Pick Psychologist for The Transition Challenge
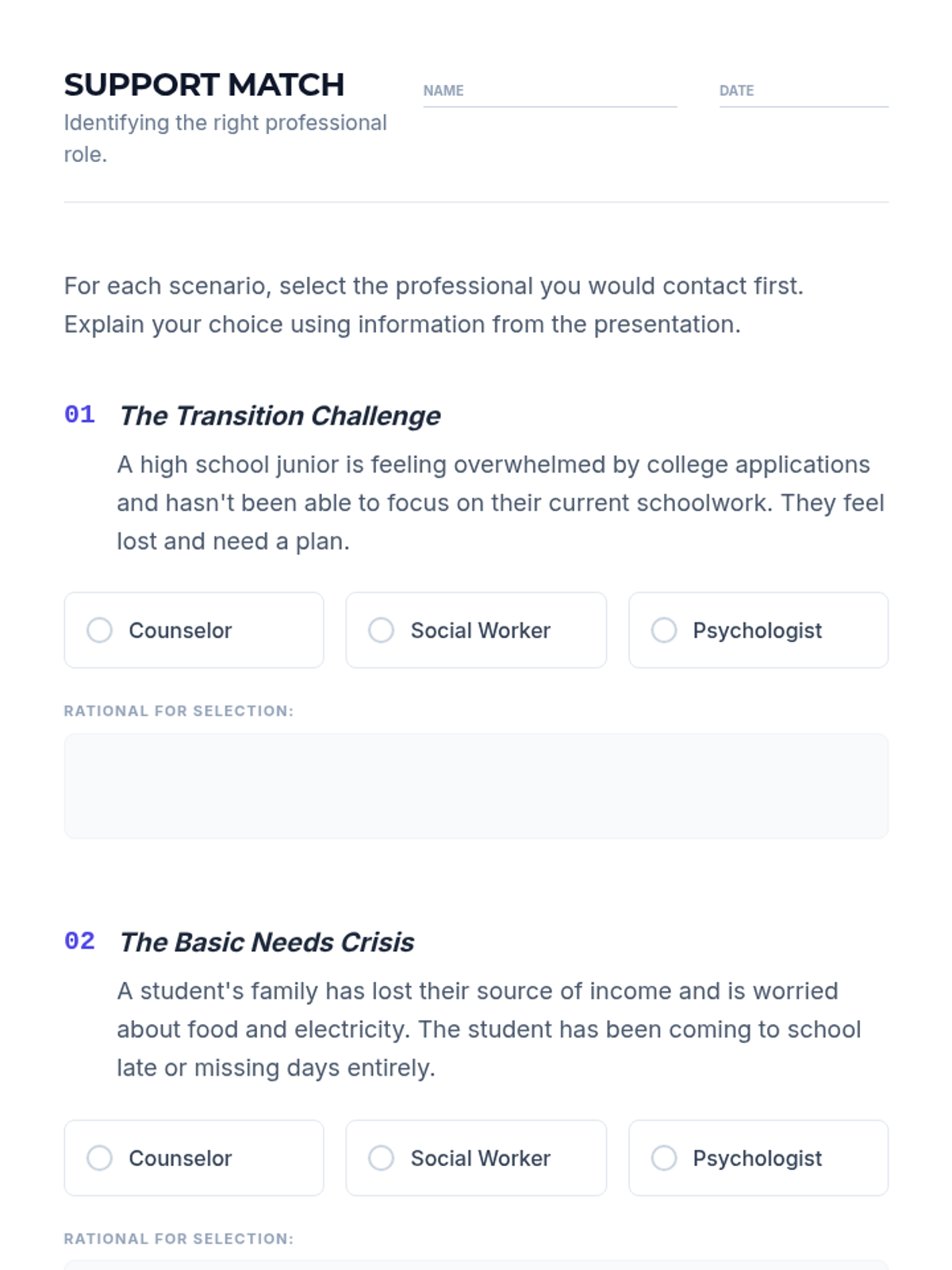The height and width of the screenshot is (1270, 952). [x=663, y=630]
